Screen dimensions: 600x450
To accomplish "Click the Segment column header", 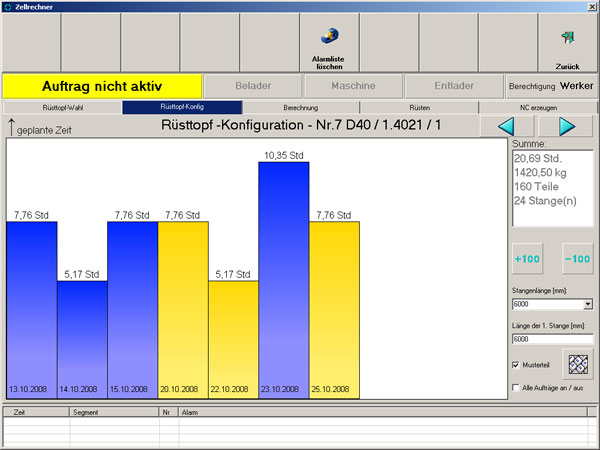I will [114, 412].
